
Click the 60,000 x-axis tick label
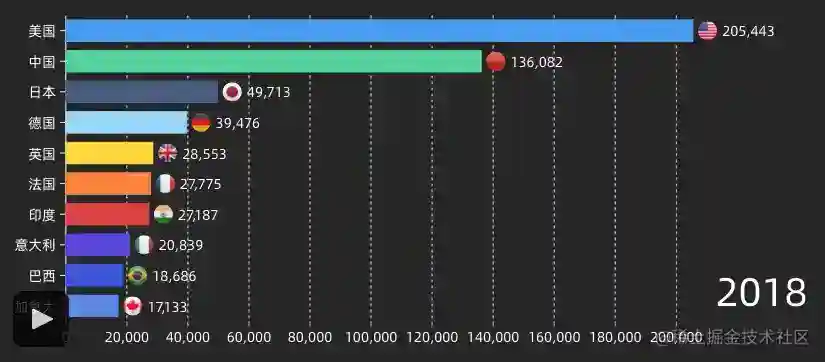click(249, 337)
